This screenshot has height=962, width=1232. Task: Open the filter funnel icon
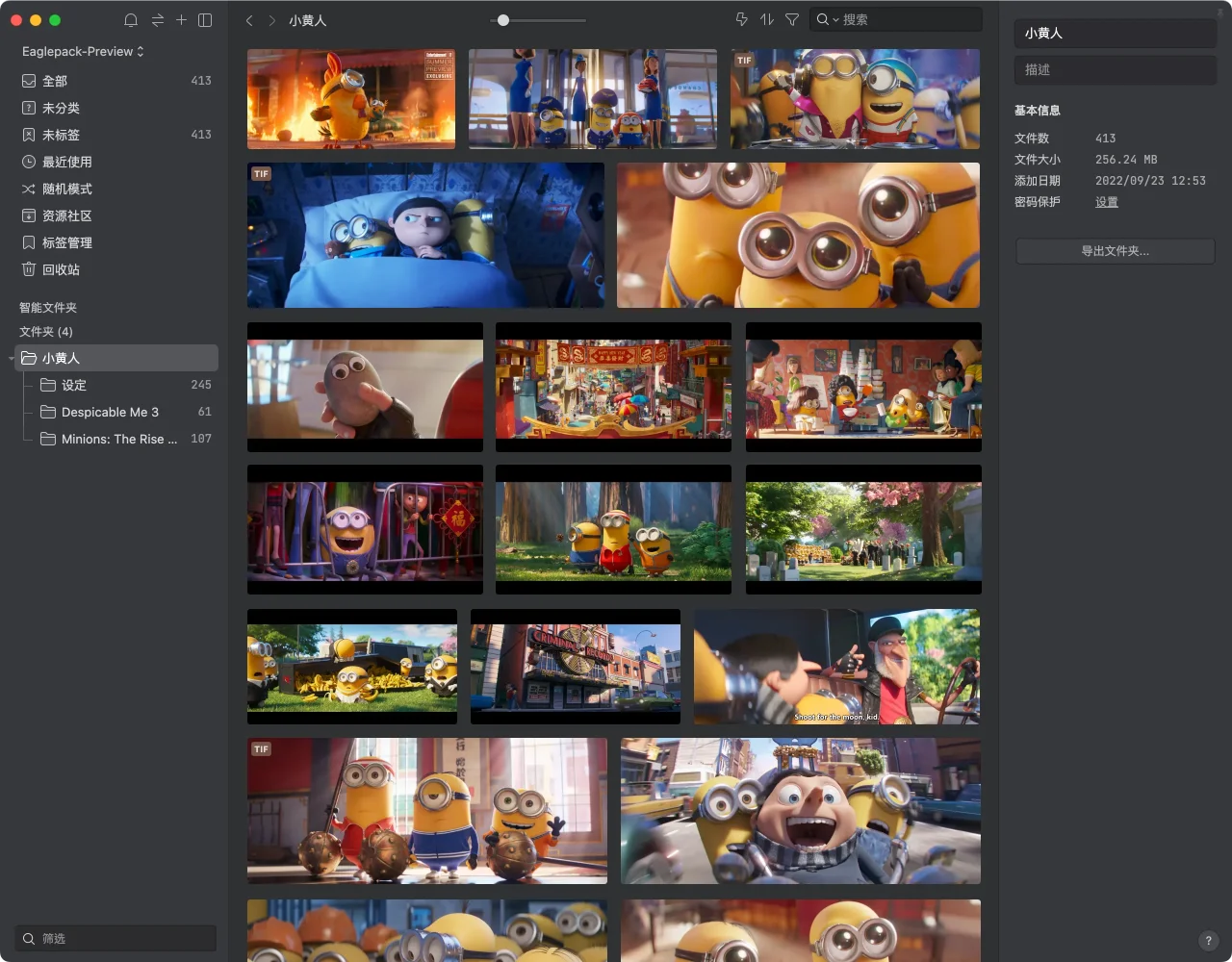pos(792,19)
